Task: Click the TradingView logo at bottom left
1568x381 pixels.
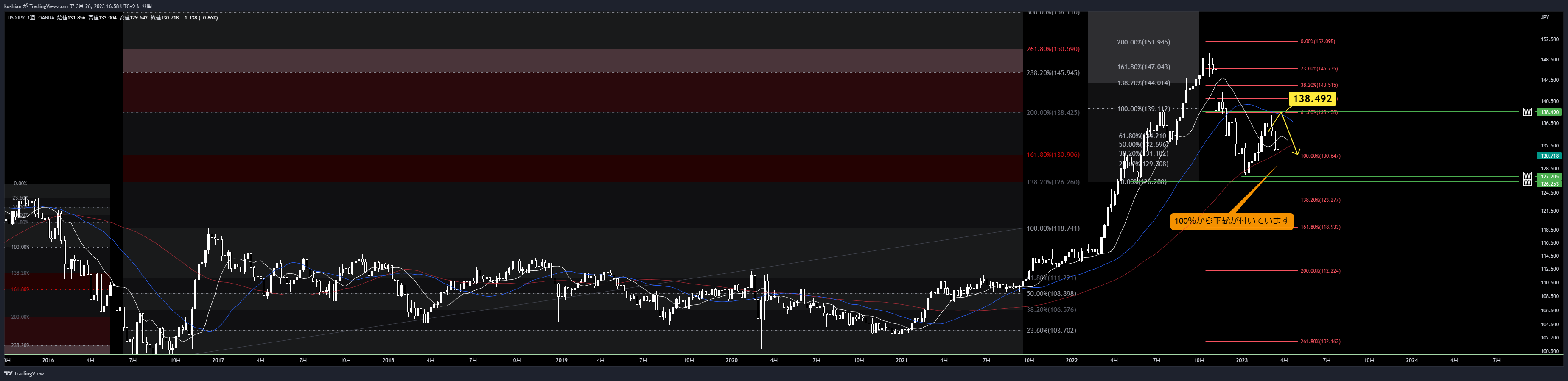Action: tap(24, 374)
